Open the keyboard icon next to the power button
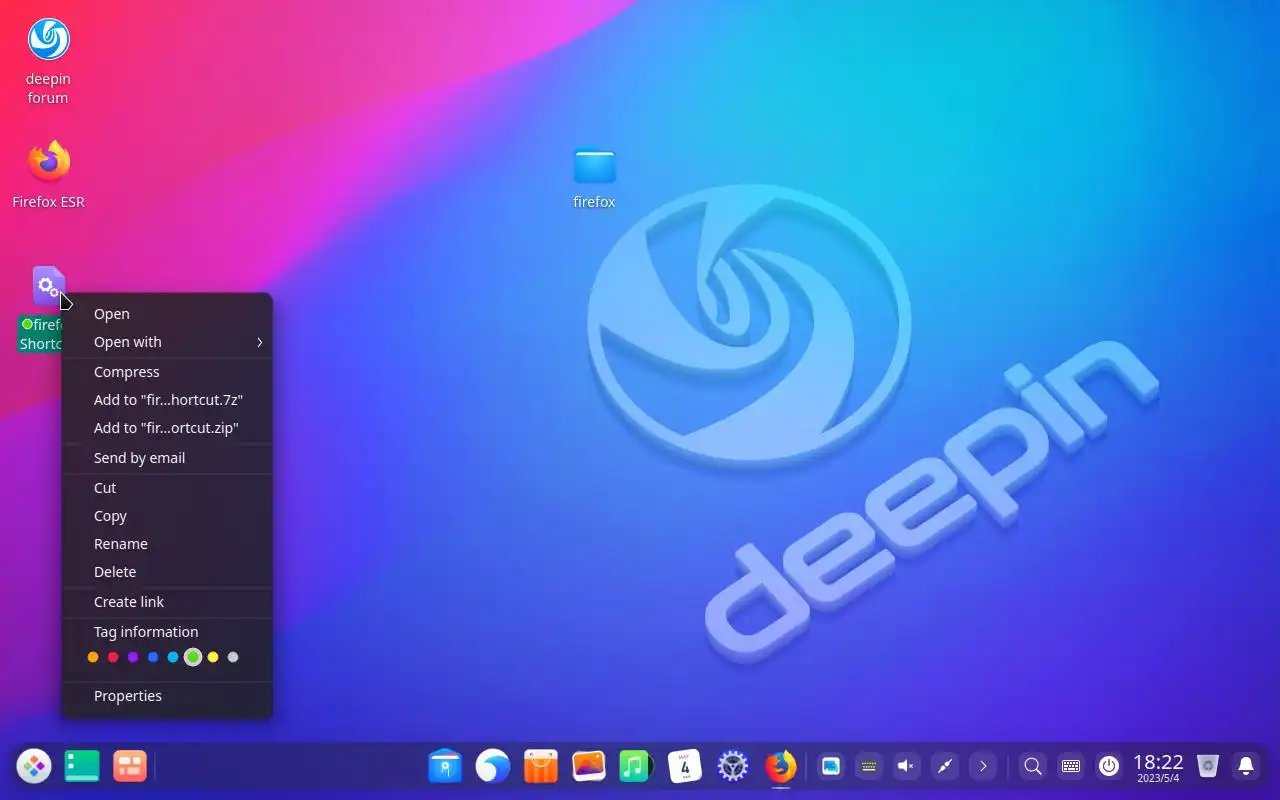This screenshot has height=800, width=1280. click(1071, 767)
